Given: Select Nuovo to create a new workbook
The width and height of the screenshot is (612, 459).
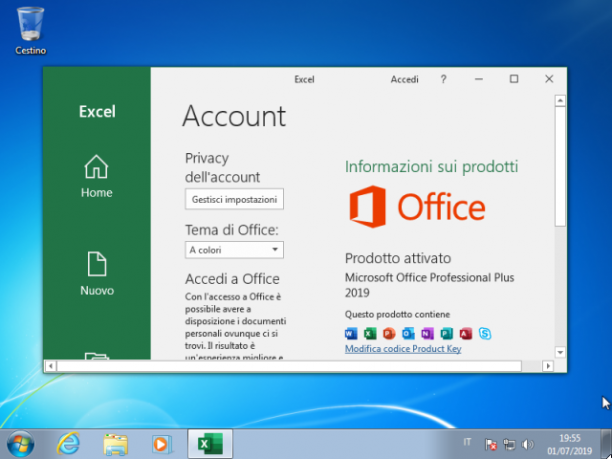Looking at the screenshot, I should pos(97,274).
